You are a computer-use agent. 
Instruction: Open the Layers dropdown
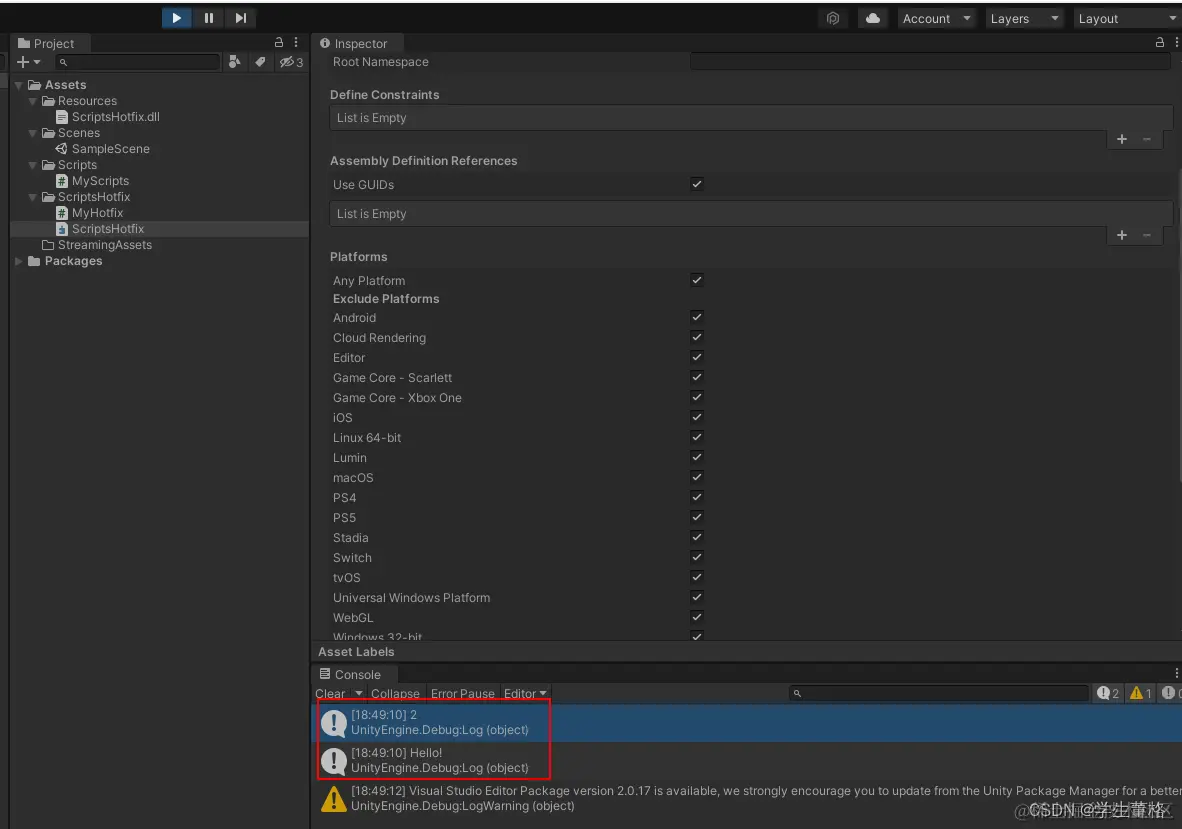click(x=1024, y=19)
